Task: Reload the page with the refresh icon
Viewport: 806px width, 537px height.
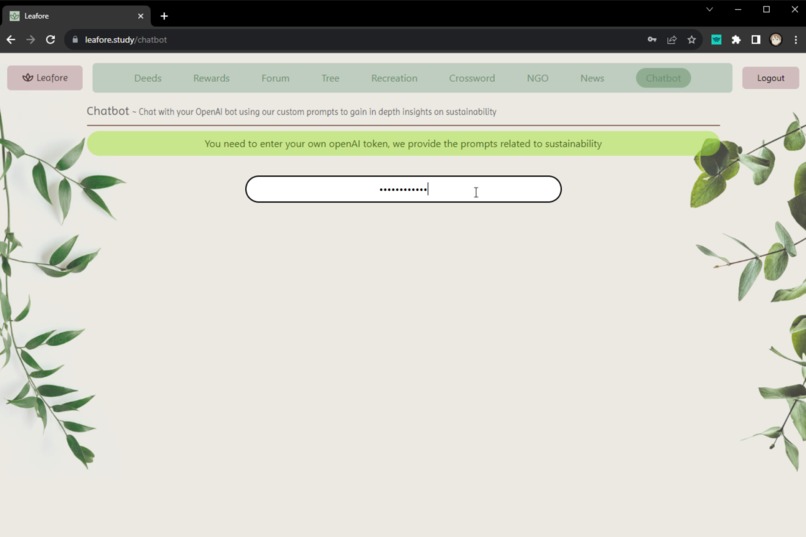Action: click(50, 40)
